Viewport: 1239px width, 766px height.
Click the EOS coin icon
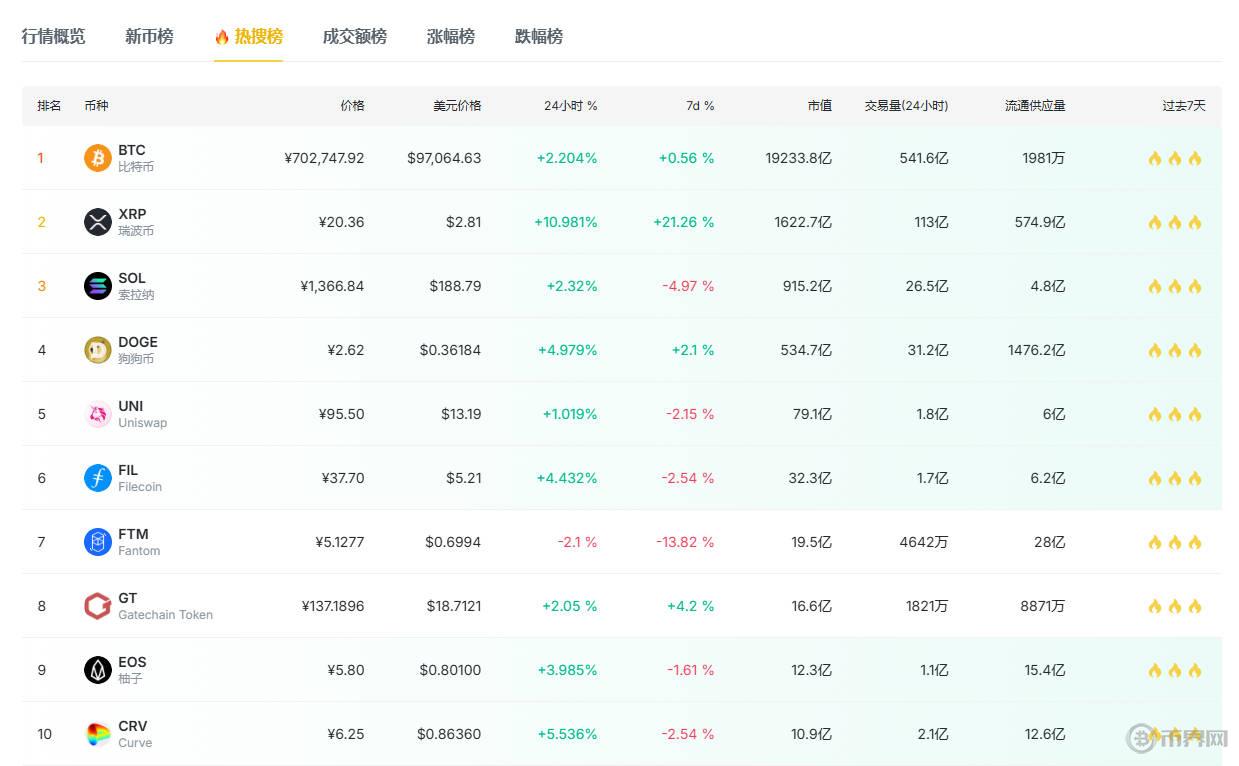pyautogui.click(x=97, y=670)
